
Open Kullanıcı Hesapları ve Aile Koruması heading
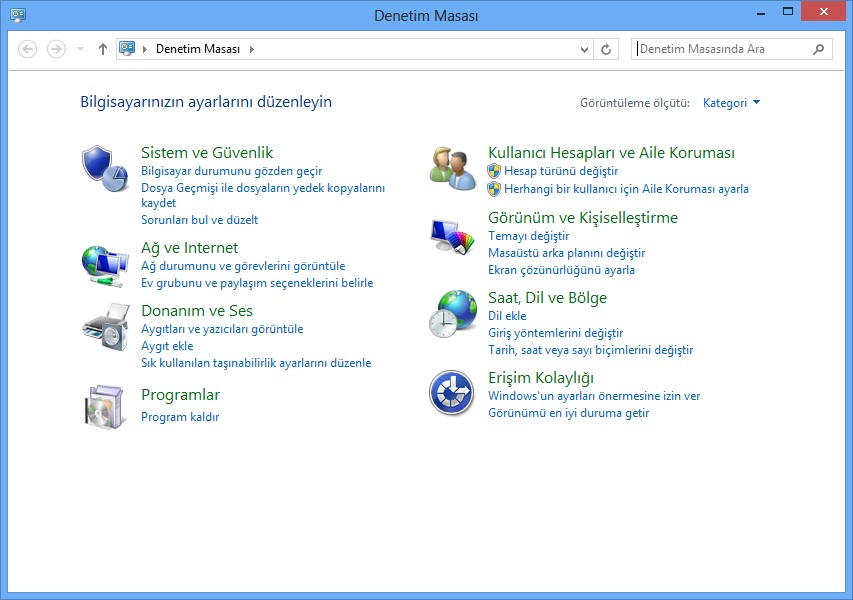pyautogui.click(x=611, y=153)
